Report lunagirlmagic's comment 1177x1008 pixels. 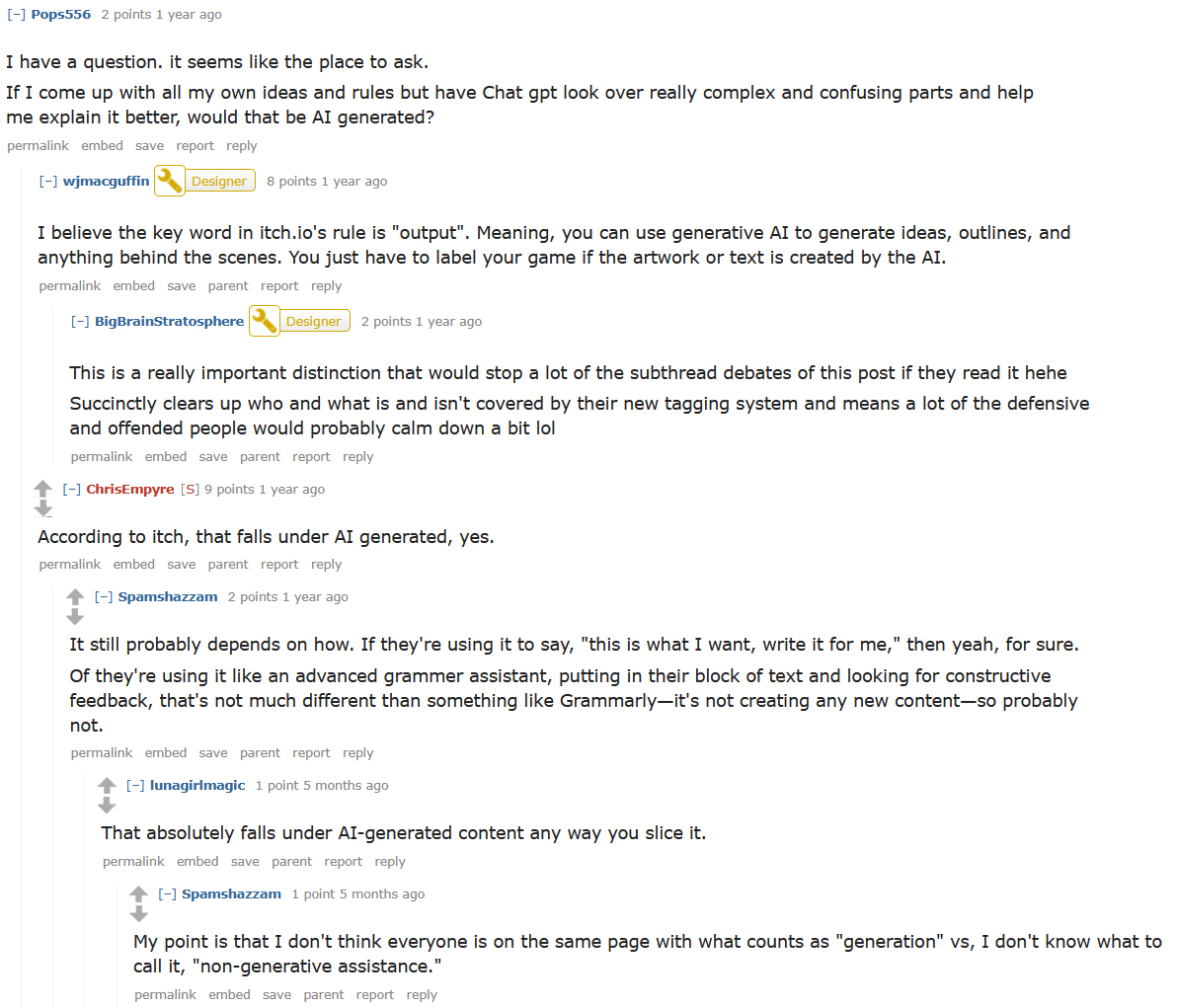343,862
